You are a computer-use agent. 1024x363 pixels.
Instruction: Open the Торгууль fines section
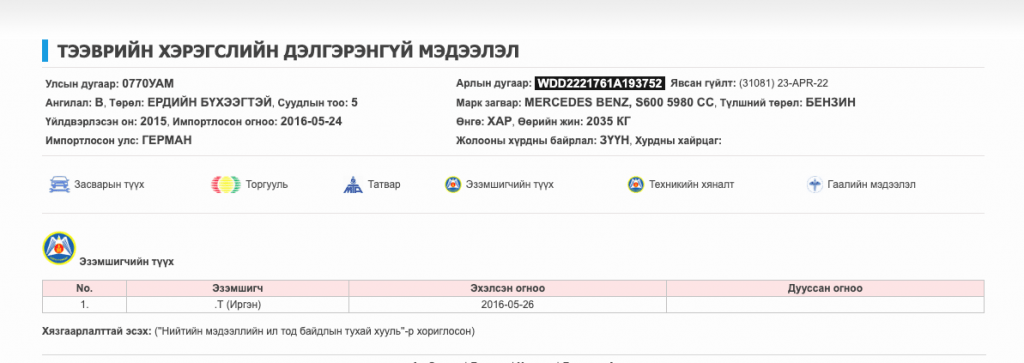(266, 185)
